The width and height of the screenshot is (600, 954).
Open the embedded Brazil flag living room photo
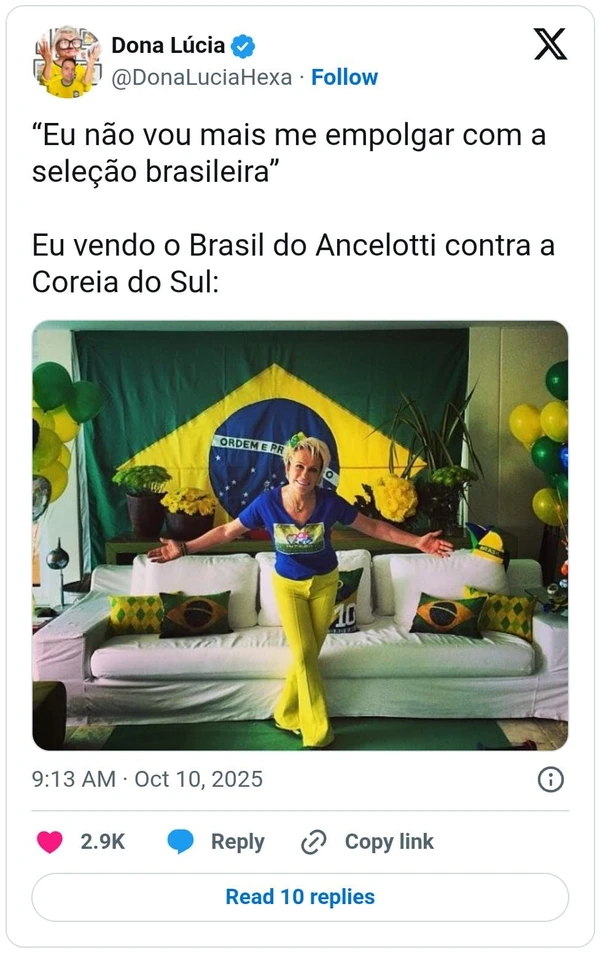coord(300,535)
